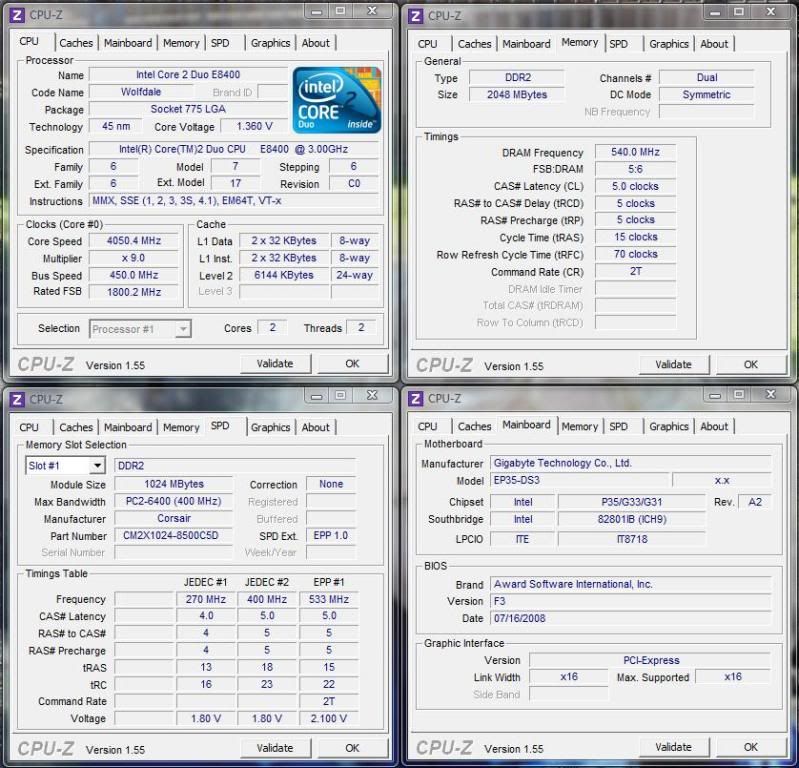The image size is (799, 768).
Task: Click the Code Name value Wolfdale
Action: point(141,92)
